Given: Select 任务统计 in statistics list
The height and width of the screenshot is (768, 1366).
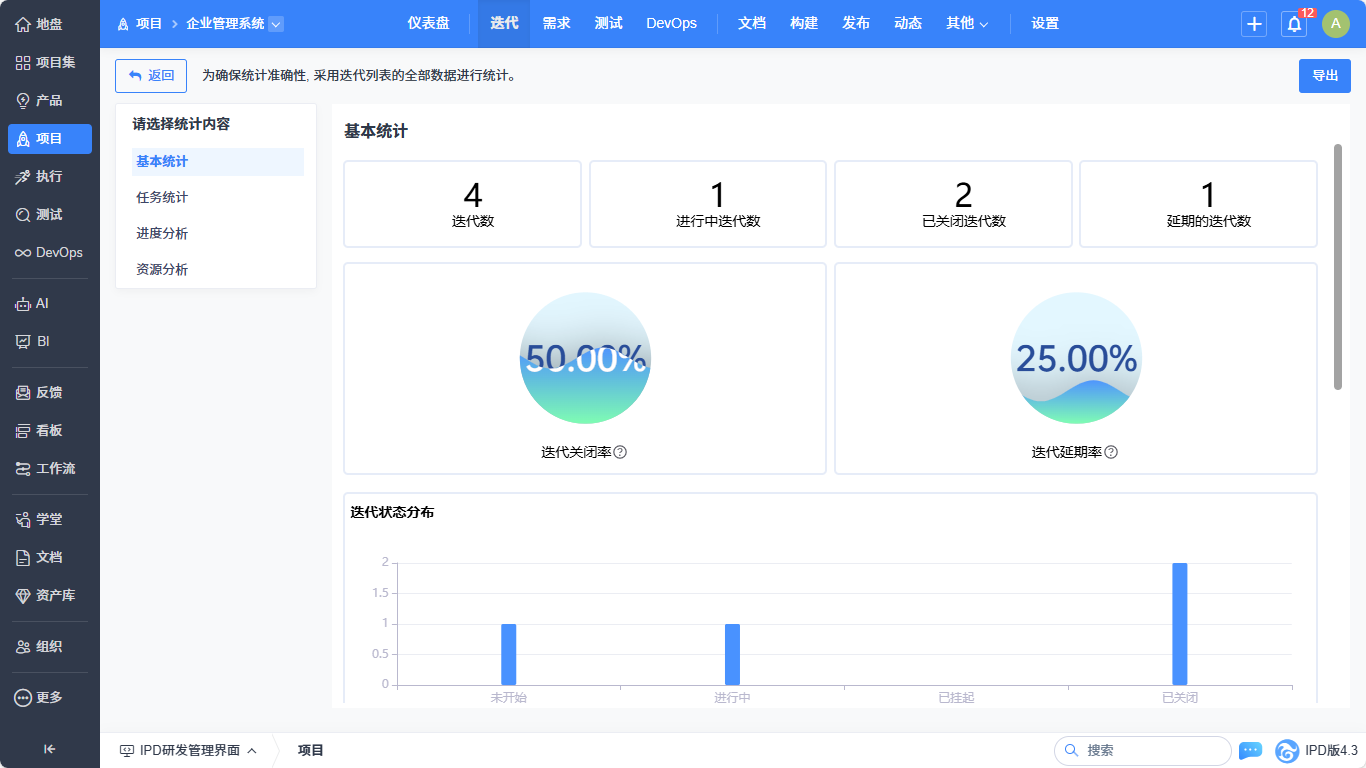Looking at the screenshot, I should coord(162,197).
